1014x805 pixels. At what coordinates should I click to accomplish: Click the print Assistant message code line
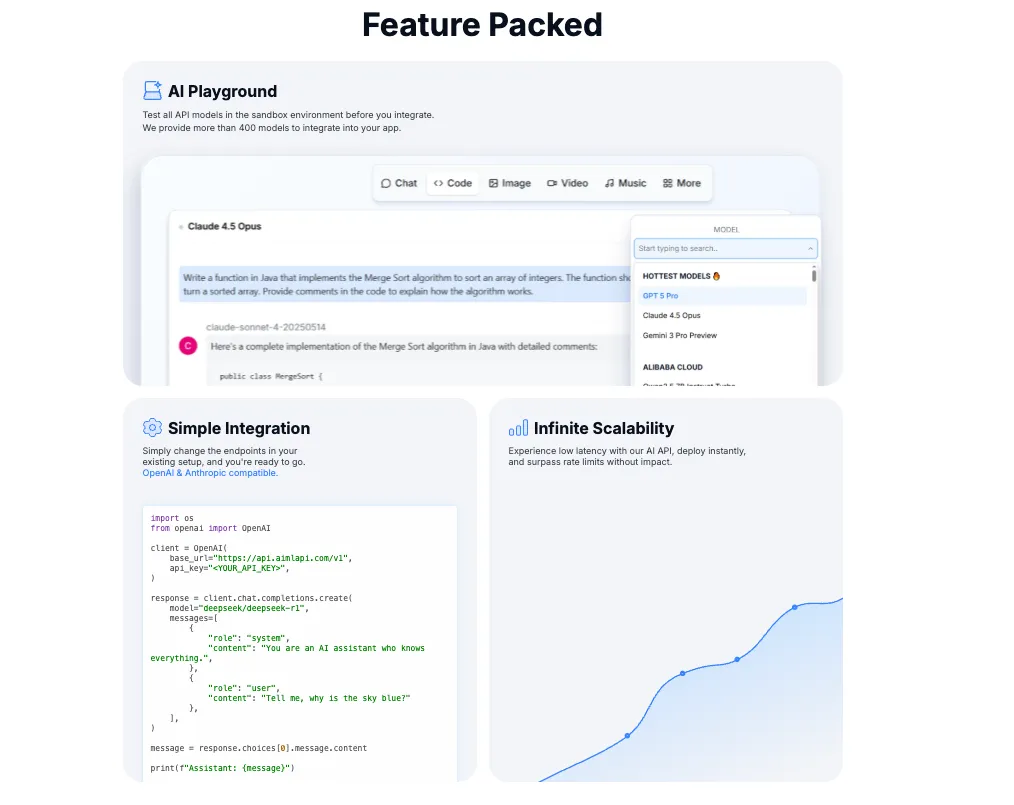(x=222, y=768)
